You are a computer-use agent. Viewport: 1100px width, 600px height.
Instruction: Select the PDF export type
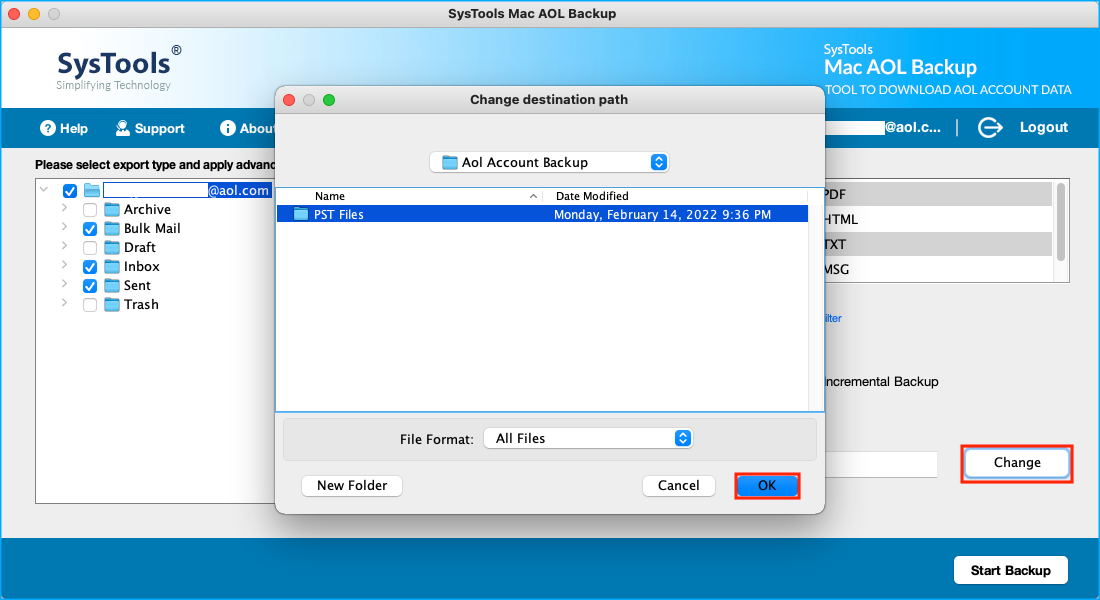(938, 194)
